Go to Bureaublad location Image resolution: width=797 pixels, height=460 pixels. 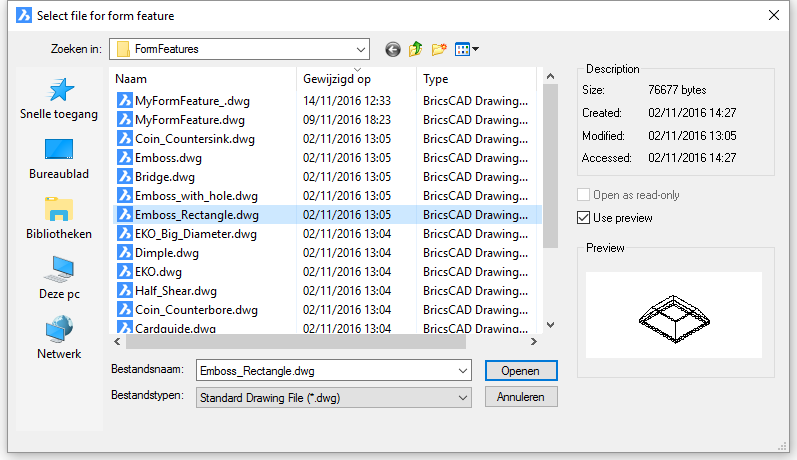(59, 160)
